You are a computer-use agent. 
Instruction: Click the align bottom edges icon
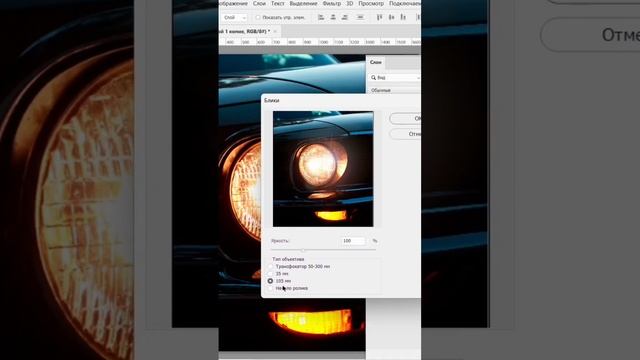(403, 17)
